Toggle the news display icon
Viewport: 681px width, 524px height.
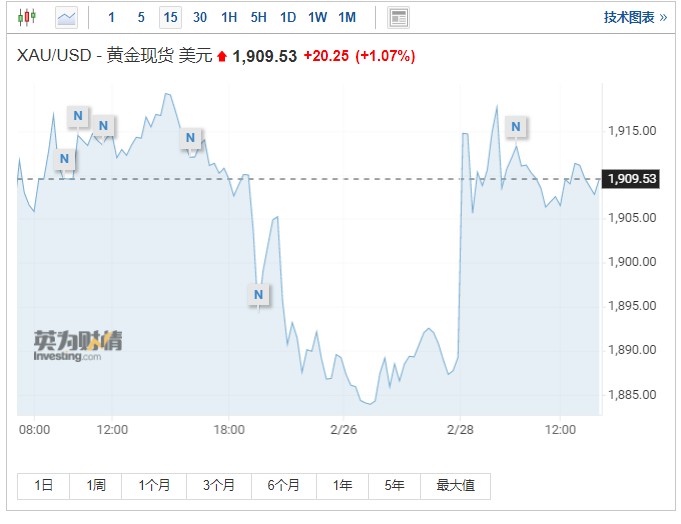[399, 17]
